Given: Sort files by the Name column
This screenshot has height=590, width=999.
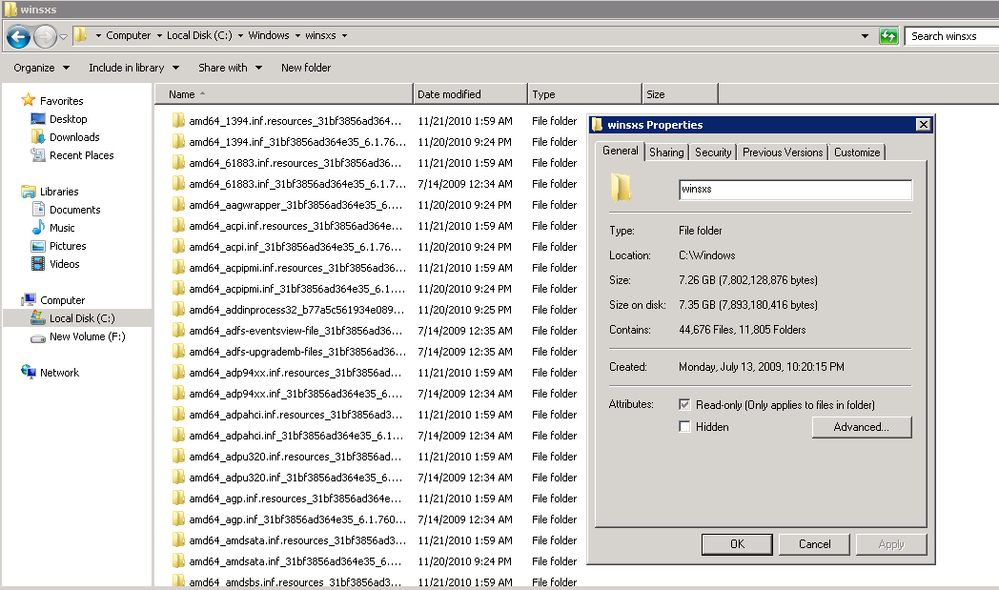Looking at the screenshot, I should point(284,94).
